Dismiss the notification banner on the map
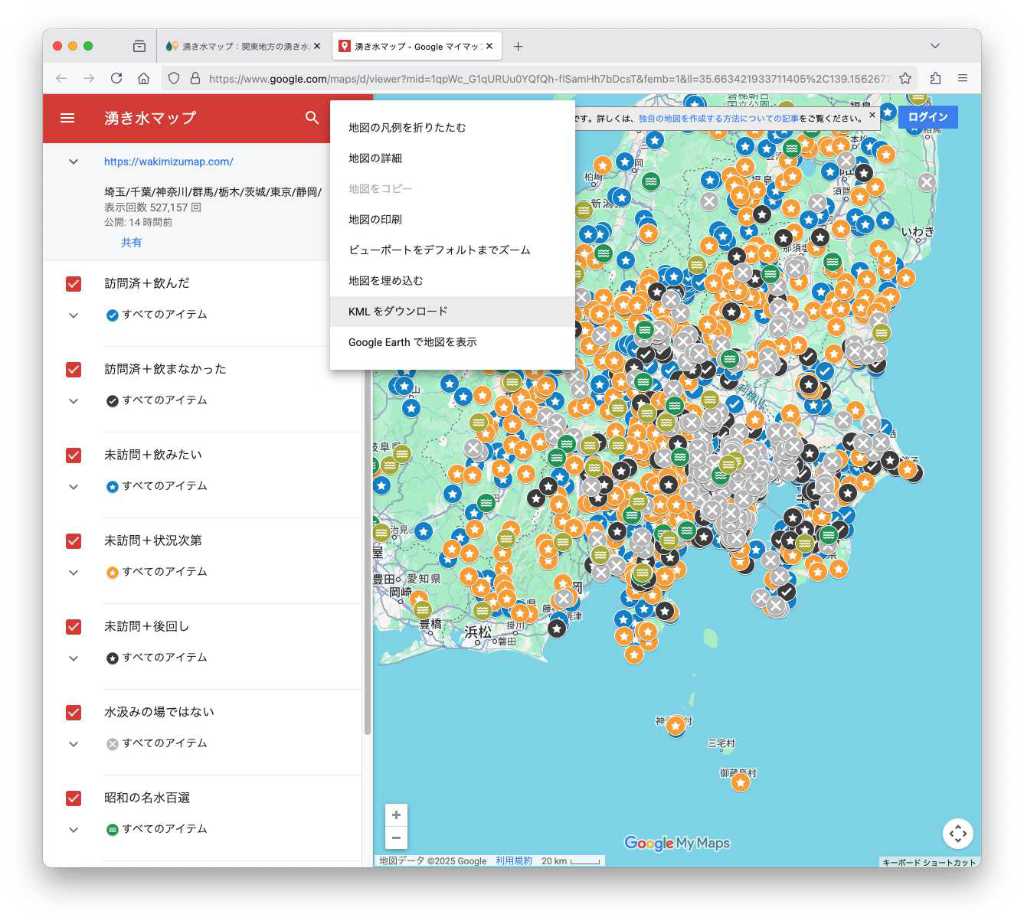Viewport: 1024px width, 924px height. pos(872,116)
